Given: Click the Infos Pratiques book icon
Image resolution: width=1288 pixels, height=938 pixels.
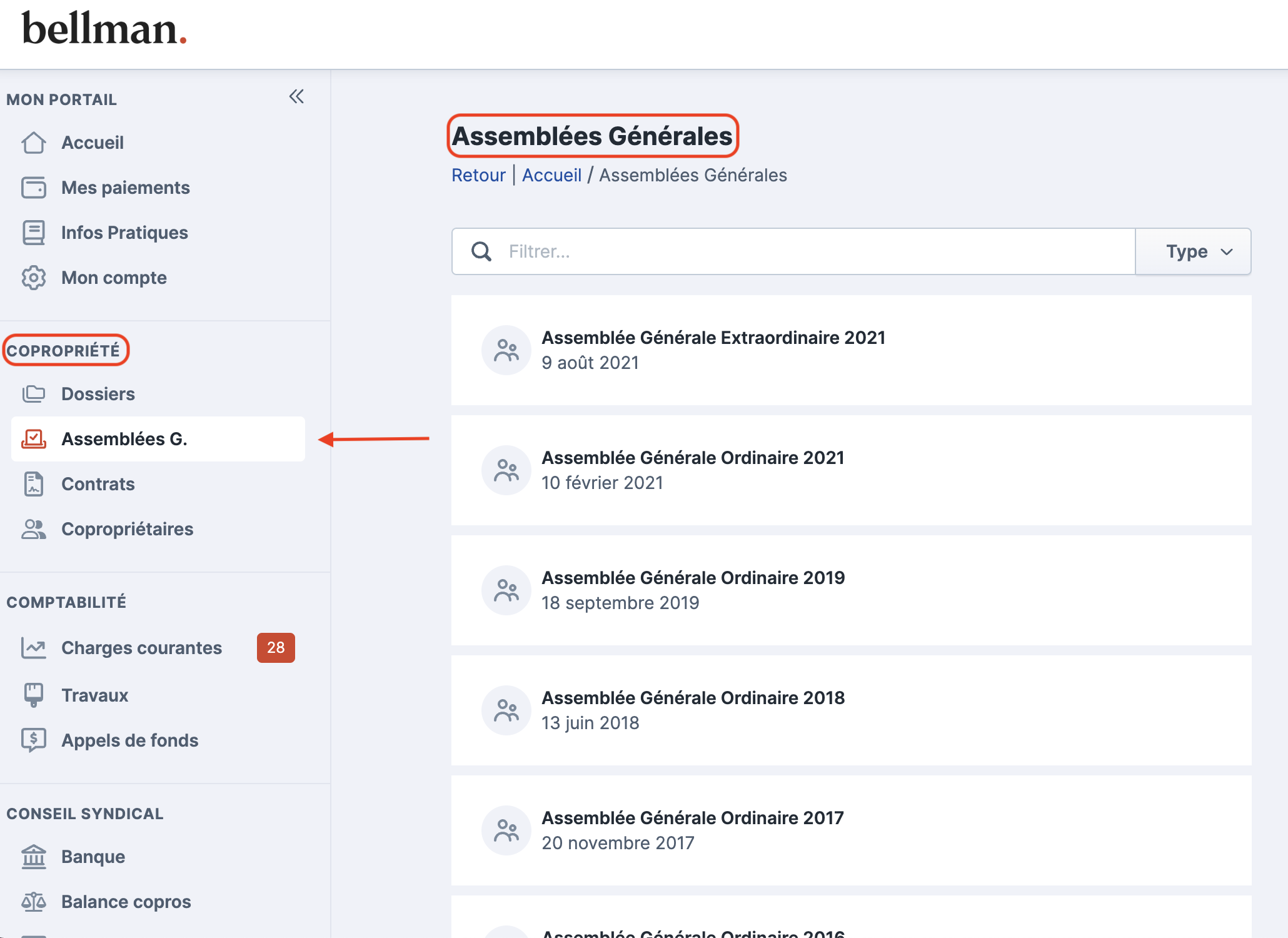Looking at the screenshot, I should click(x=34, y=233).
